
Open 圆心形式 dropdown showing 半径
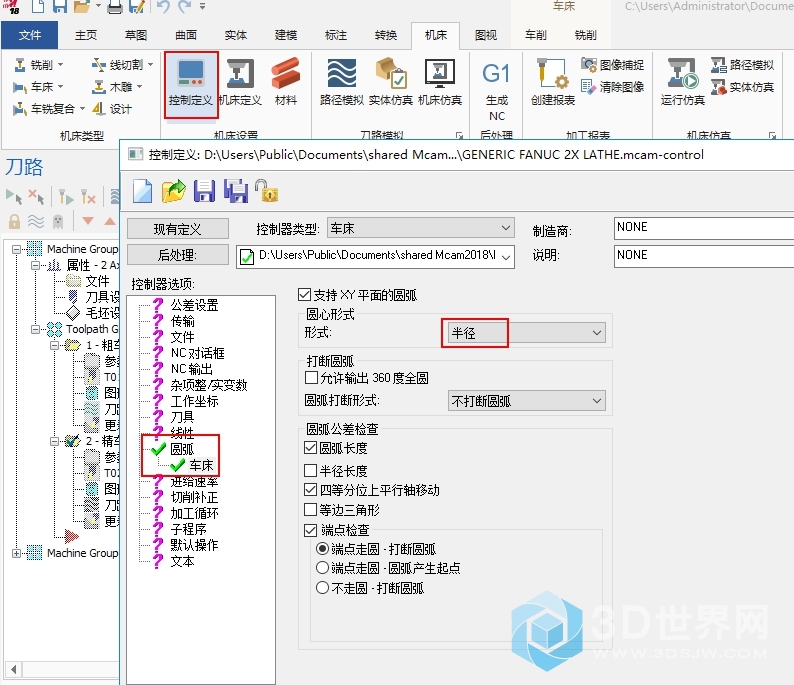[527, 333]
